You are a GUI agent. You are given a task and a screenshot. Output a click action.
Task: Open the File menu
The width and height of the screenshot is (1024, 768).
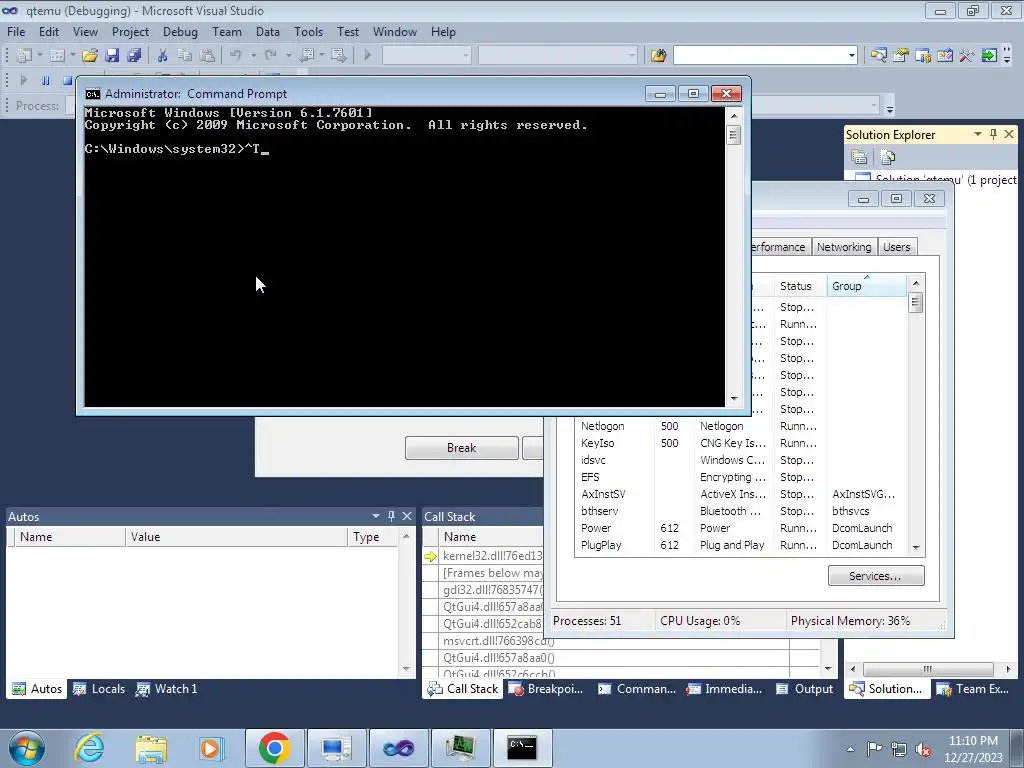tap(16, 32)
